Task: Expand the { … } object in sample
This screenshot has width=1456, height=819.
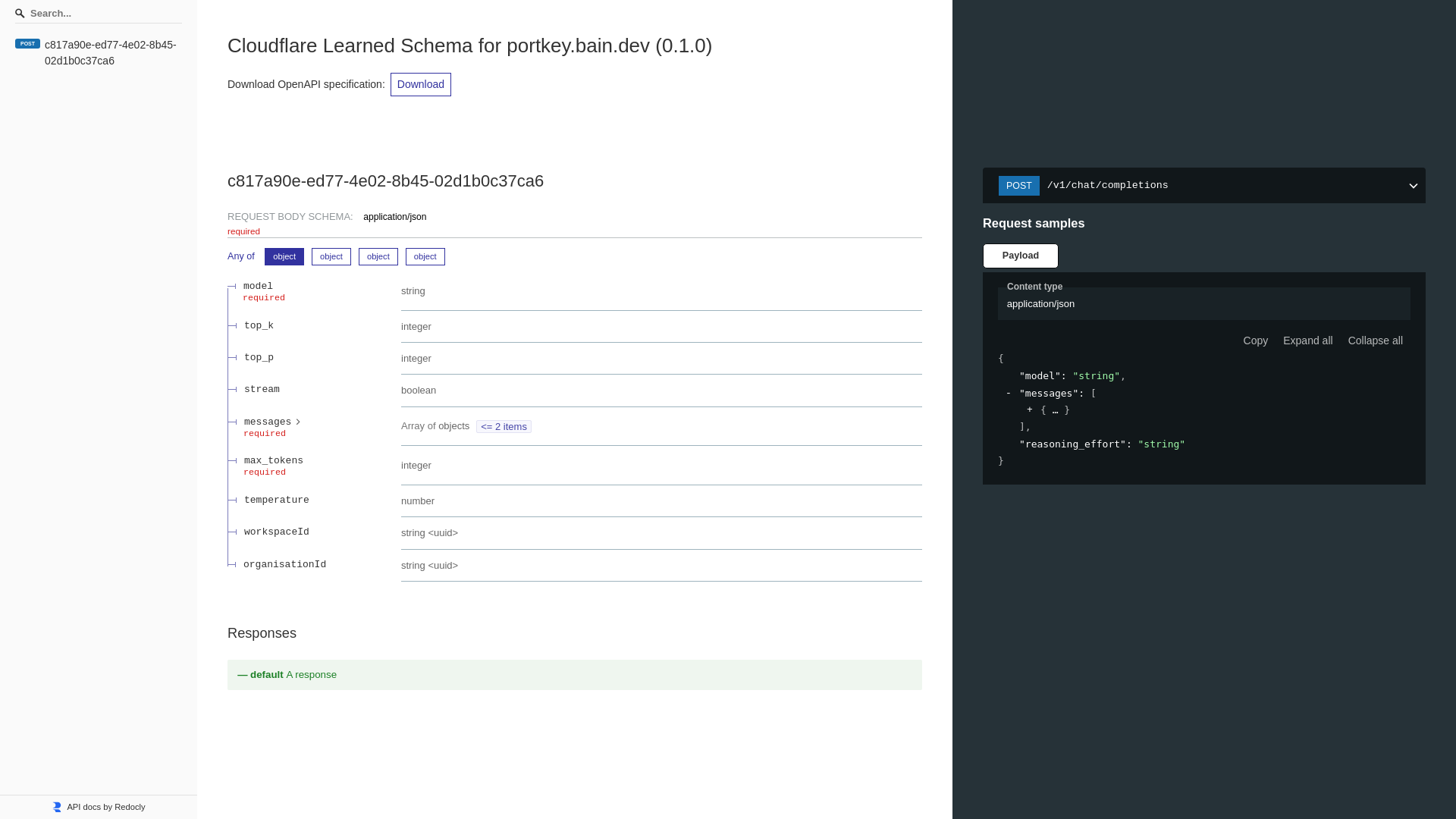Action: pos(1030,410)
